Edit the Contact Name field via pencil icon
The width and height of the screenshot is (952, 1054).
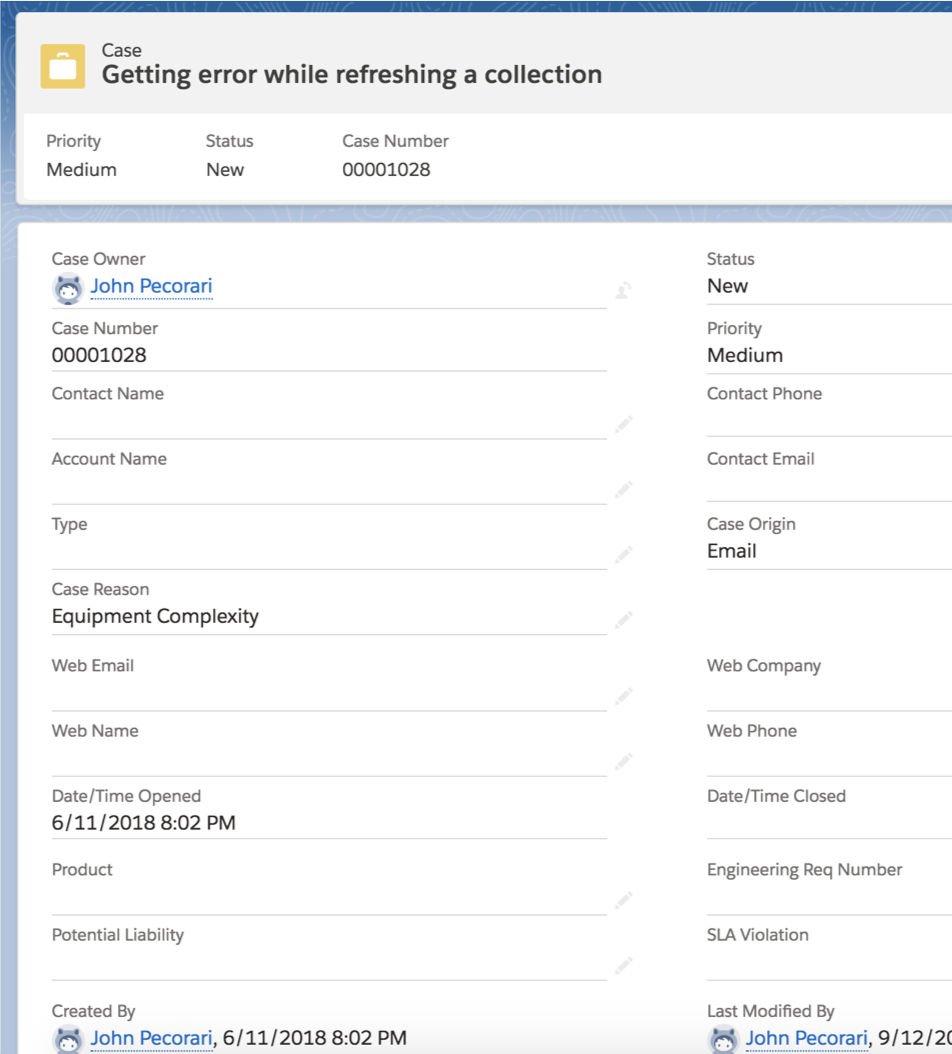[623, 425]
